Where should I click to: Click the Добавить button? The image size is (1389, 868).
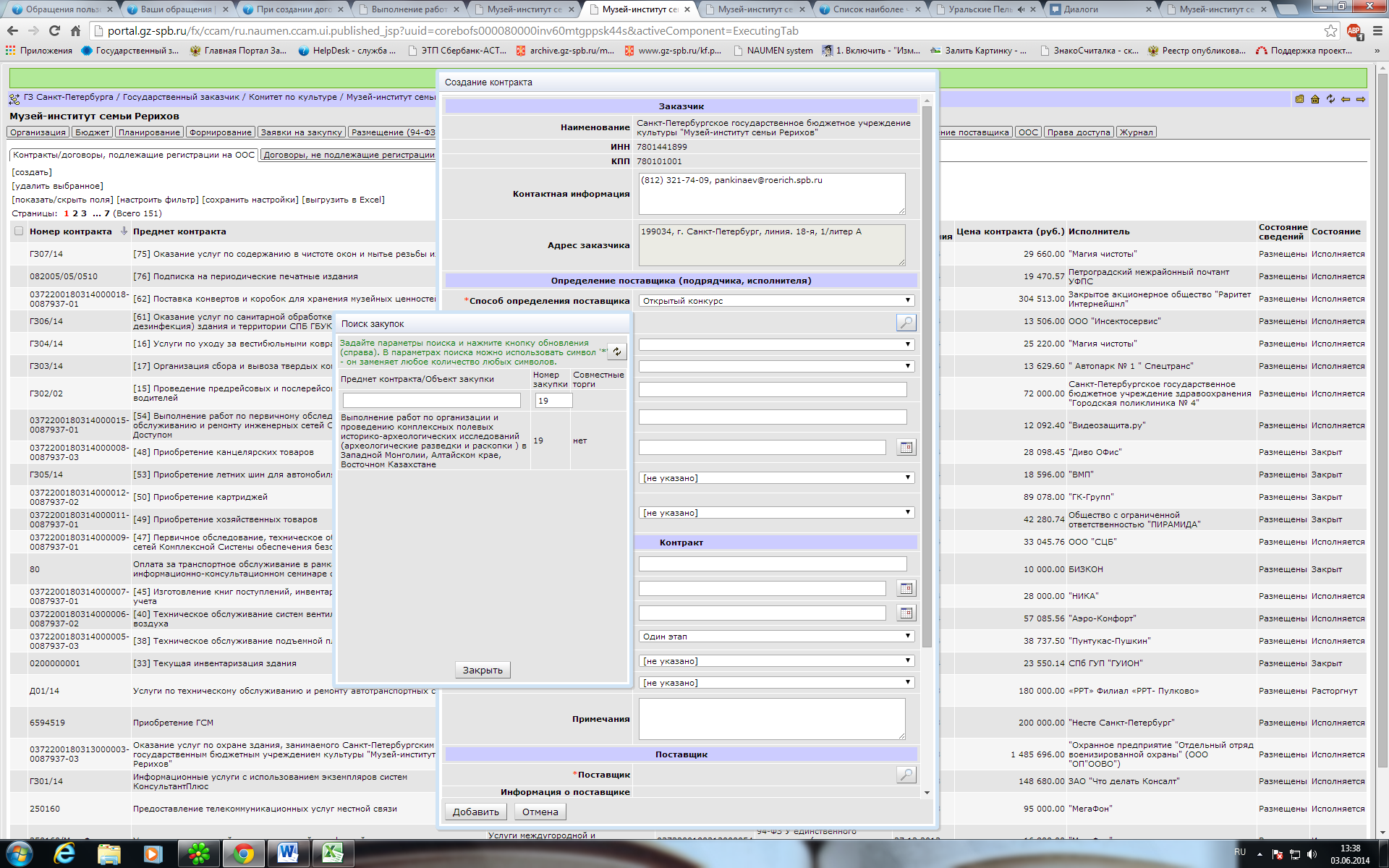[476, 812]
